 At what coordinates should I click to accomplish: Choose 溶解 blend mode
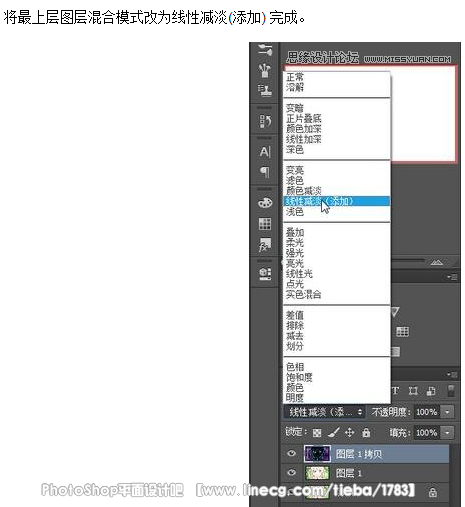tap(295, 87)
